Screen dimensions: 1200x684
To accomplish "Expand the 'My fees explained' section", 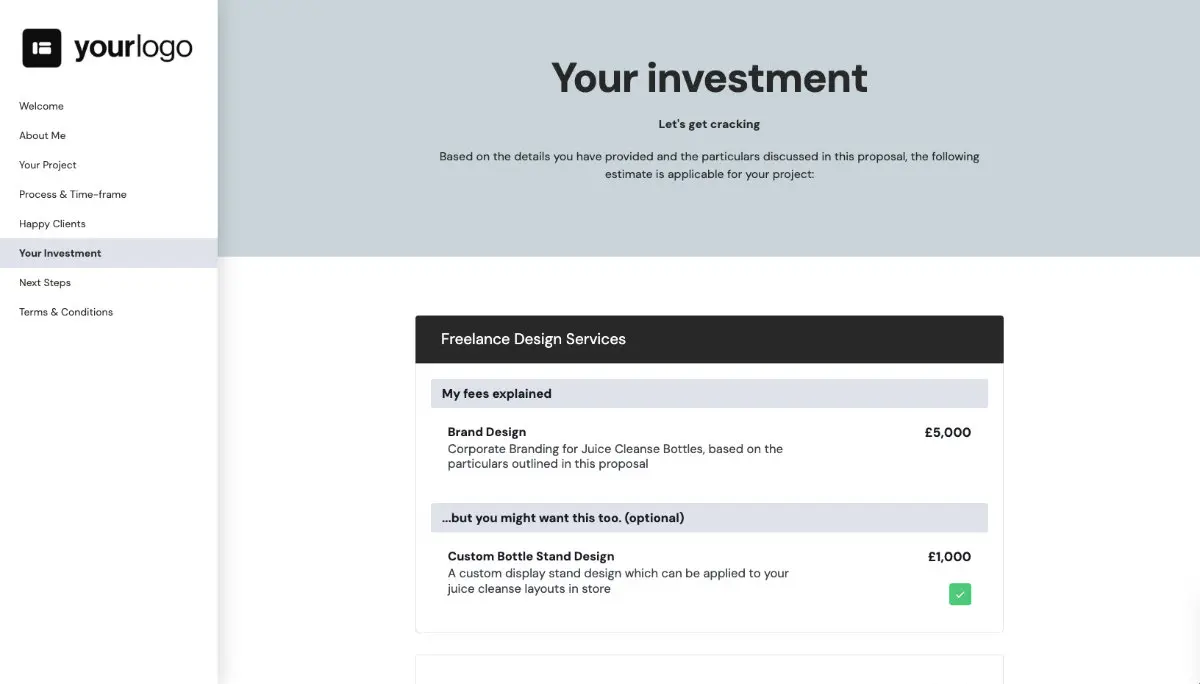I will 709,393.
